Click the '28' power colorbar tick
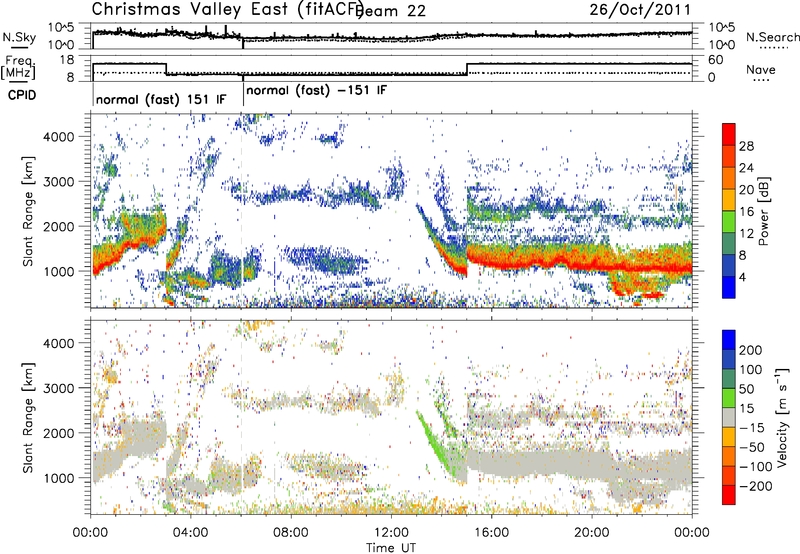Viewport: 800px width, 554px height. [x=746, y=146]
